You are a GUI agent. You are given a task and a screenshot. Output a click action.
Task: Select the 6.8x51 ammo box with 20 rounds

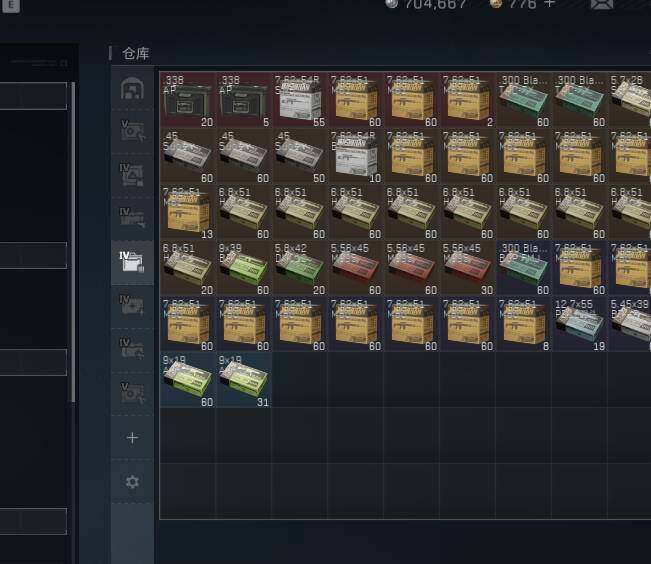[x=188, y=268]
